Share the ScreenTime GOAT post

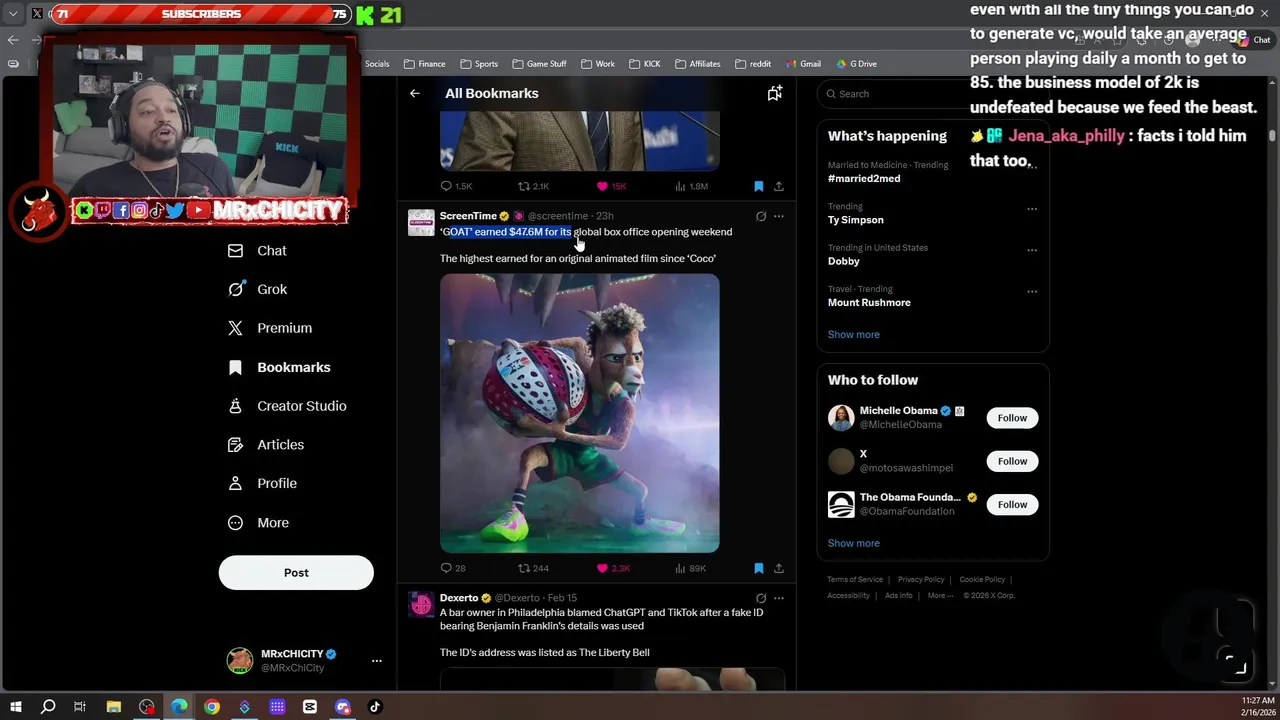tap(779, 568)
